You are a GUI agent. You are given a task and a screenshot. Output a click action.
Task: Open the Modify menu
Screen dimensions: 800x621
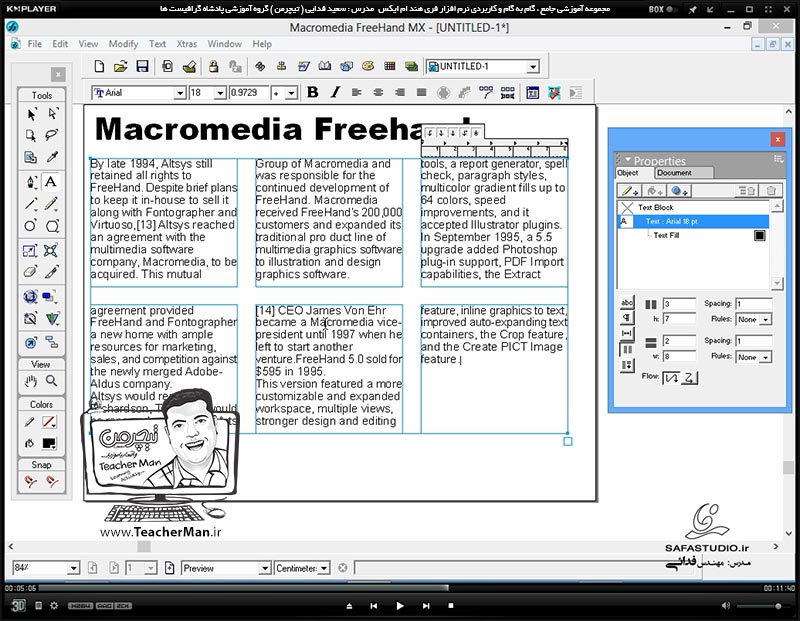point(123,44)
